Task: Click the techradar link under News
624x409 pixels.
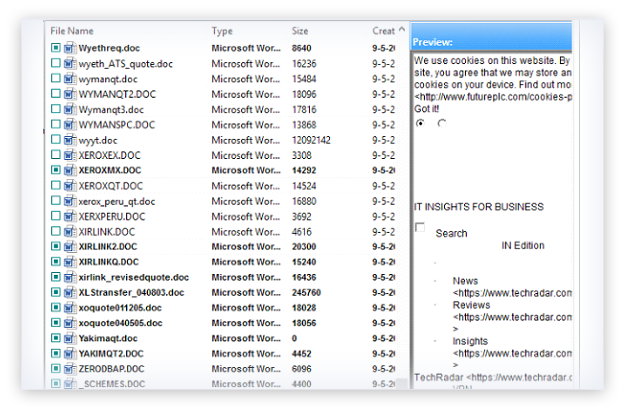Action: 512,293
